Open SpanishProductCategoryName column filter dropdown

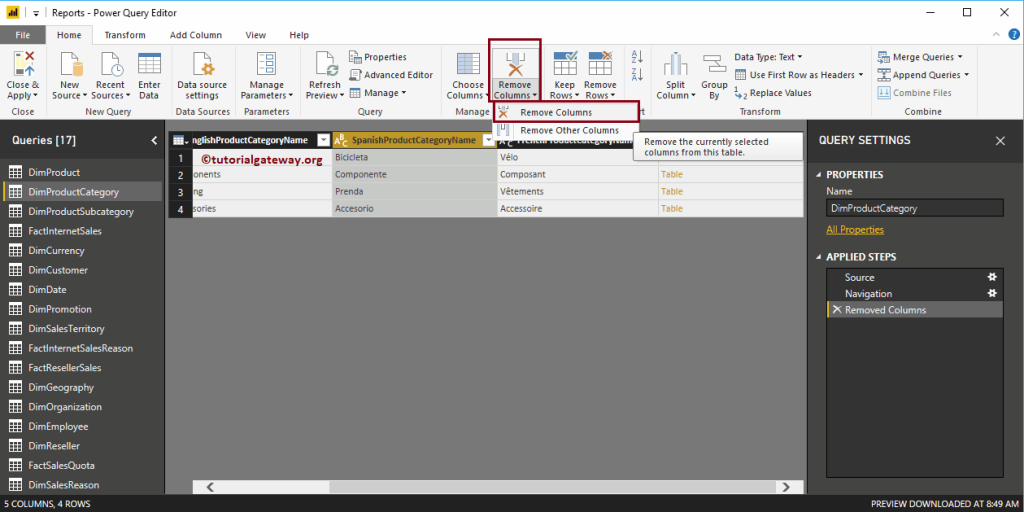pos(488,140)
